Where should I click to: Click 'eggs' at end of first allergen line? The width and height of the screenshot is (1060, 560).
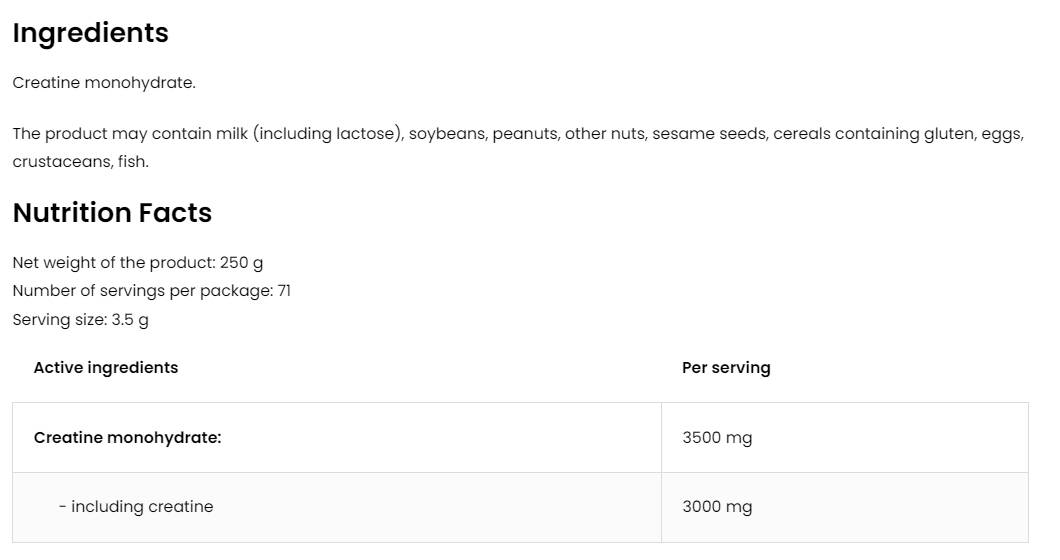1001,134
